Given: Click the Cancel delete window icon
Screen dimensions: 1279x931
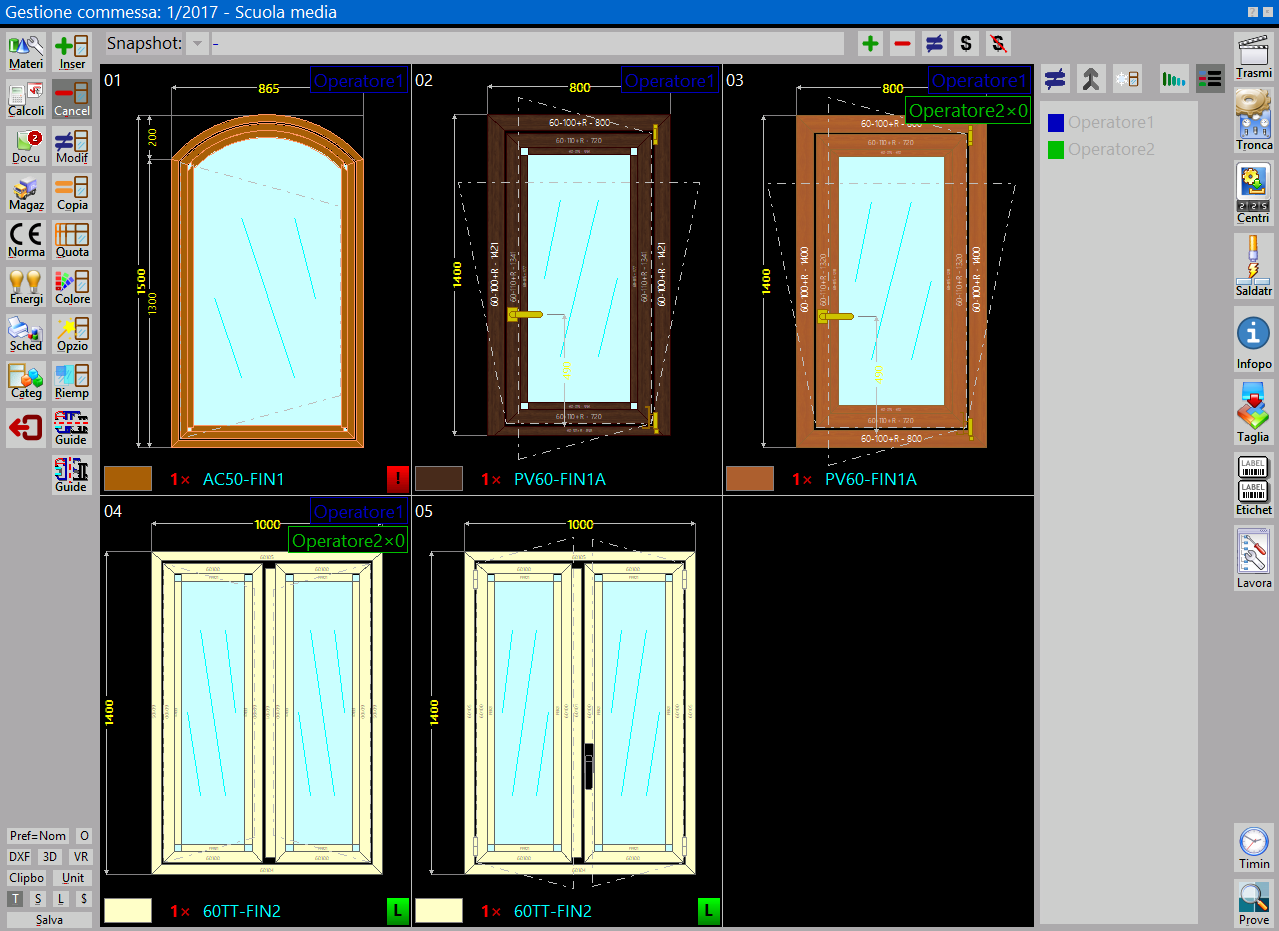Looking at the screenshot, I should coord(72,99).
